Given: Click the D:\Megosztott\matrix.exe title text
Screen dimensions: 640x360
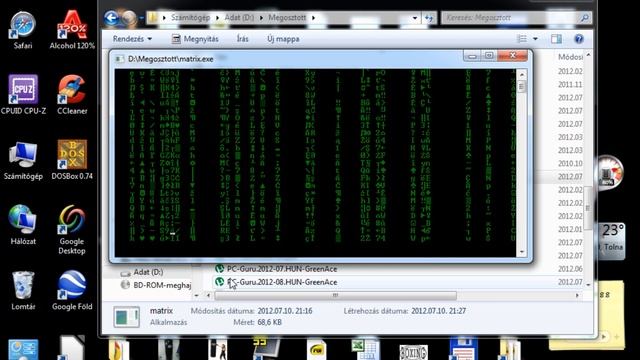Looking at the screenshot, I should click(171, 59).
